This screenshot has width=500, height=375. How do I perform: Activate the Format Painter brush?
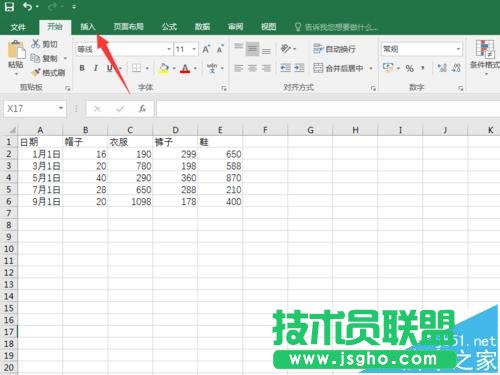(36, 72)
